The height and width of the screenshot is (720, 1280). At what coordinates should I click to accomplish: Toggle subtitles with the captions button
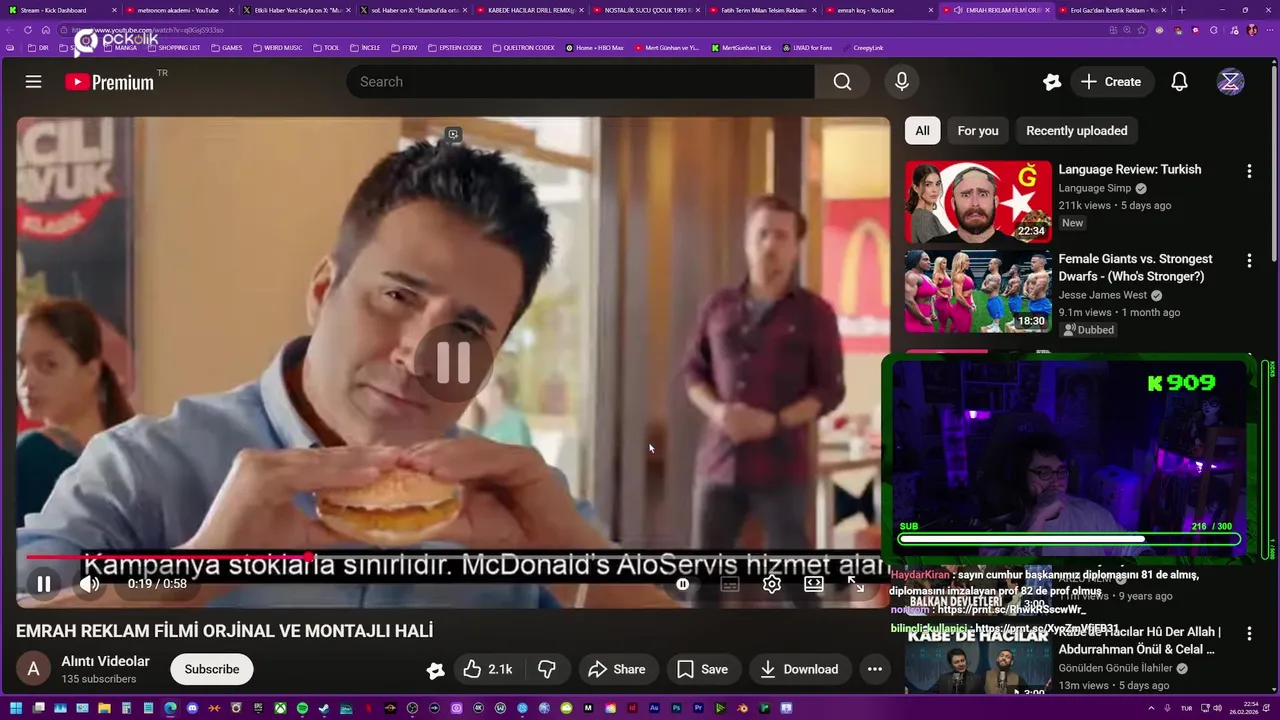(x=730, y=584)
